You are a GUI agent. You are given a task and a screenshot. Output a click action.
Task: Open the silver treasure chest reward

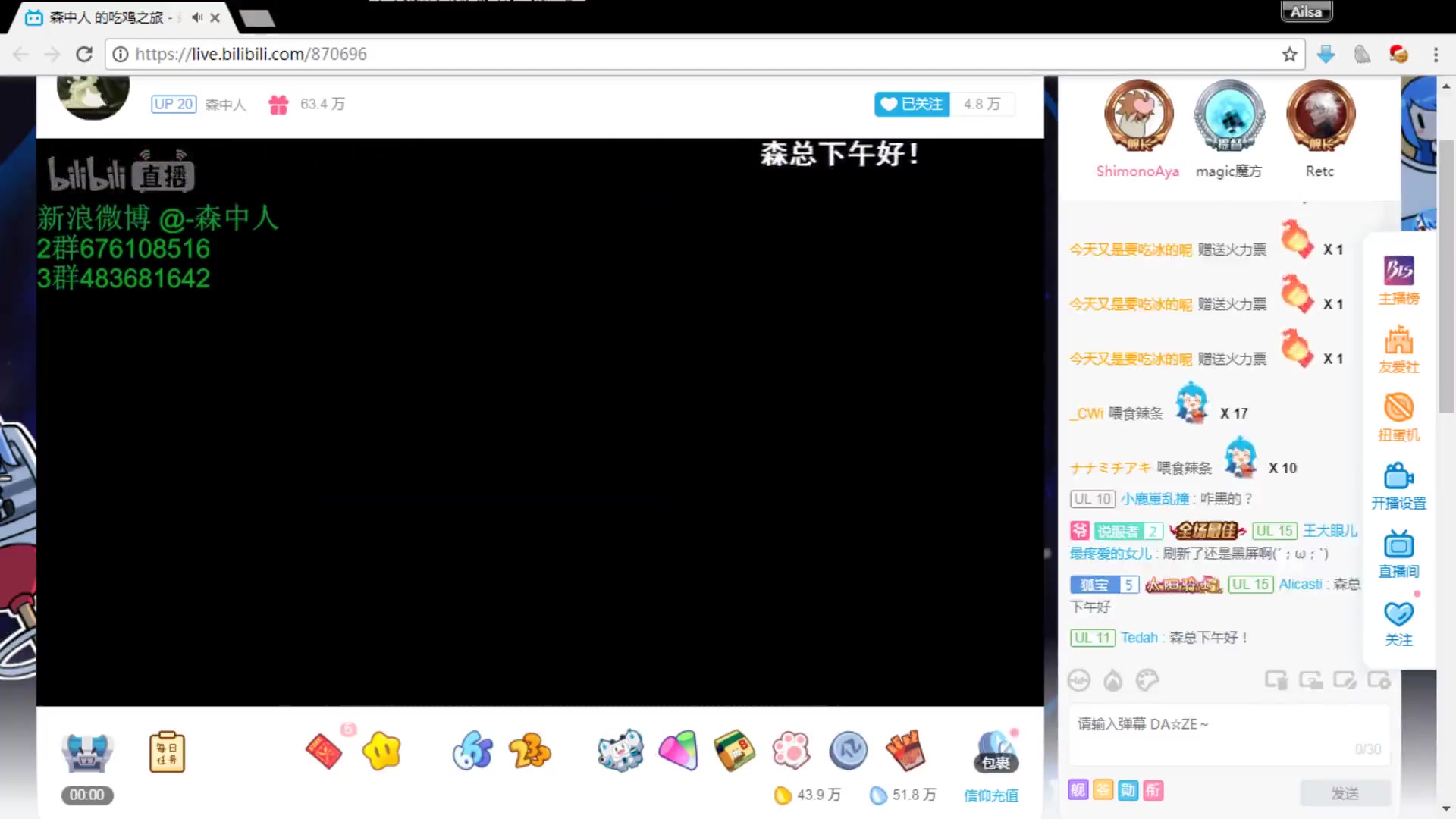pyautogui.click(x=87, y=752)
